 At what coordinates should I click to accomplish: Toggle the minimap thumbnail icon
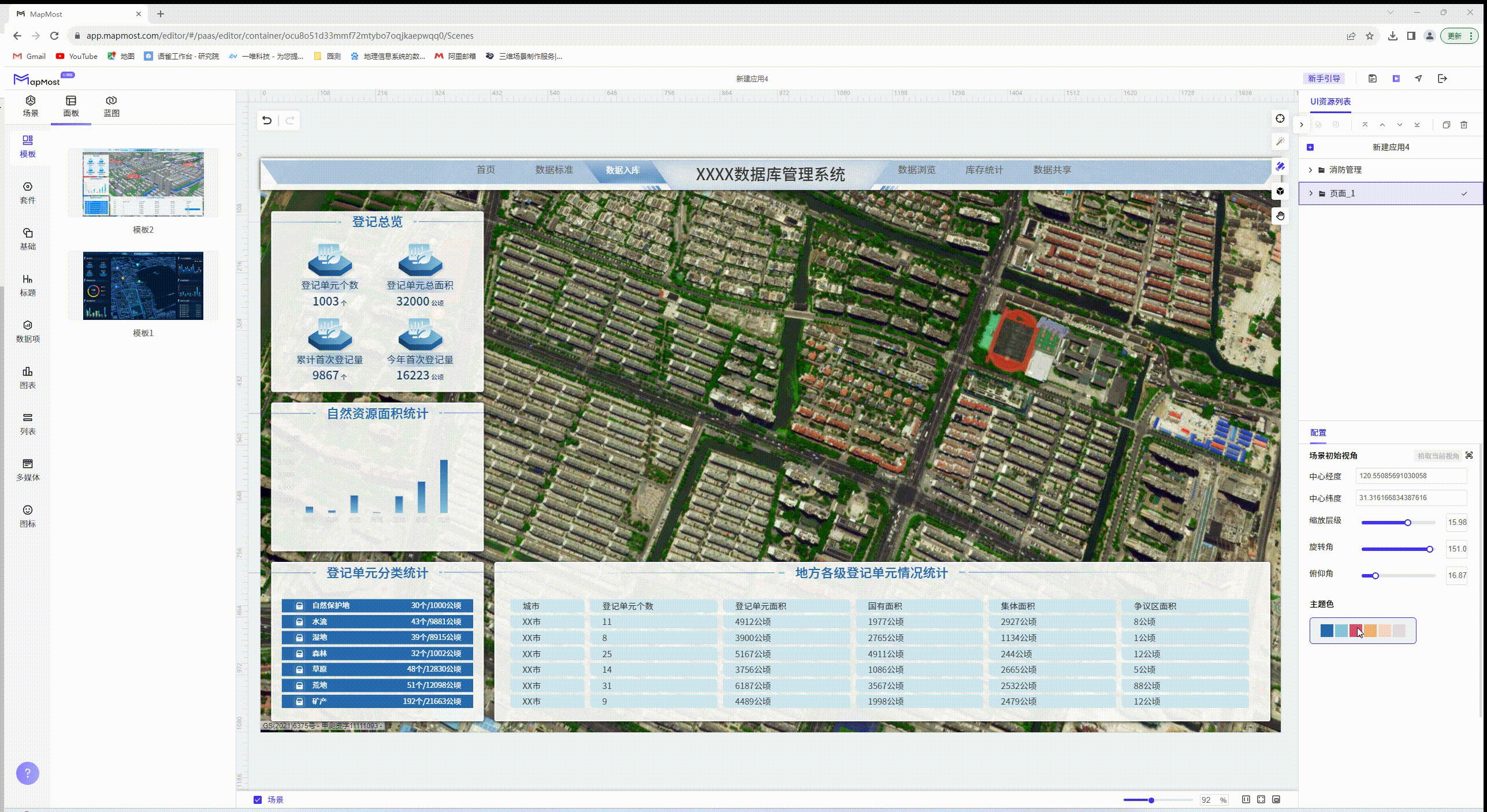1276,799
